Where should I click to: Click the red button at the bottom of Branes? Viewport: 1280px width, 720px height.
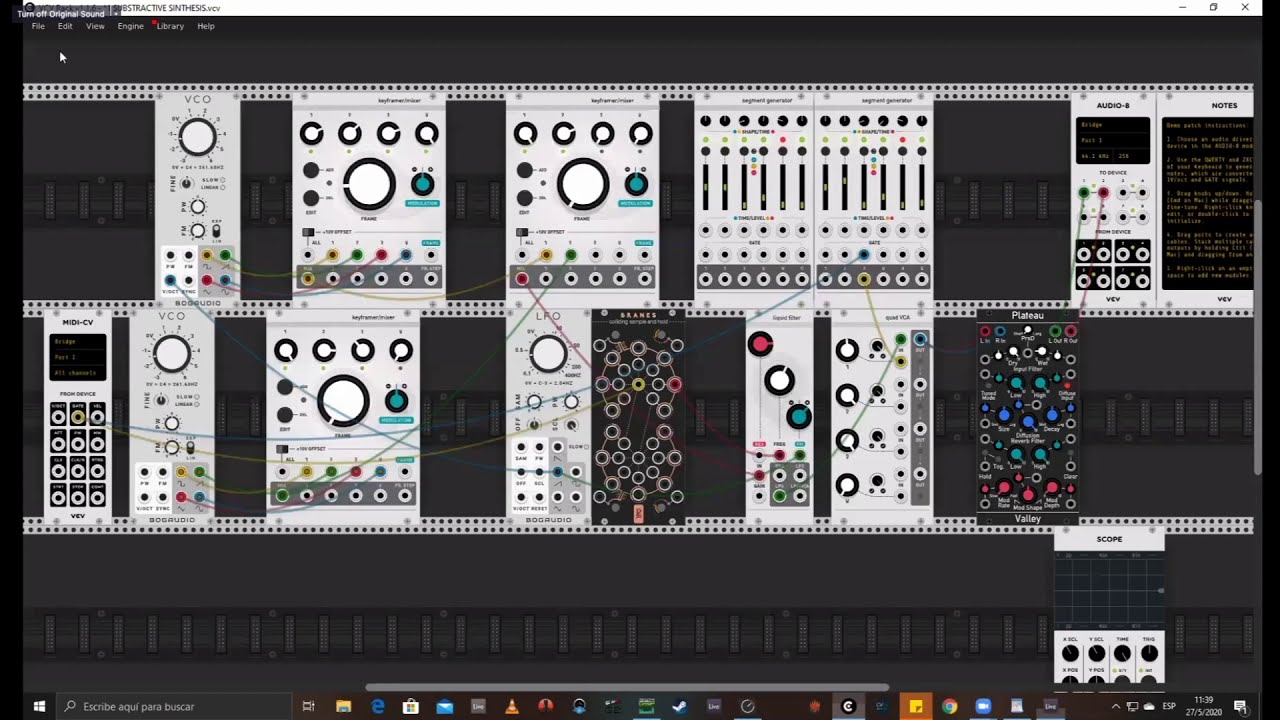click(638, 513)
